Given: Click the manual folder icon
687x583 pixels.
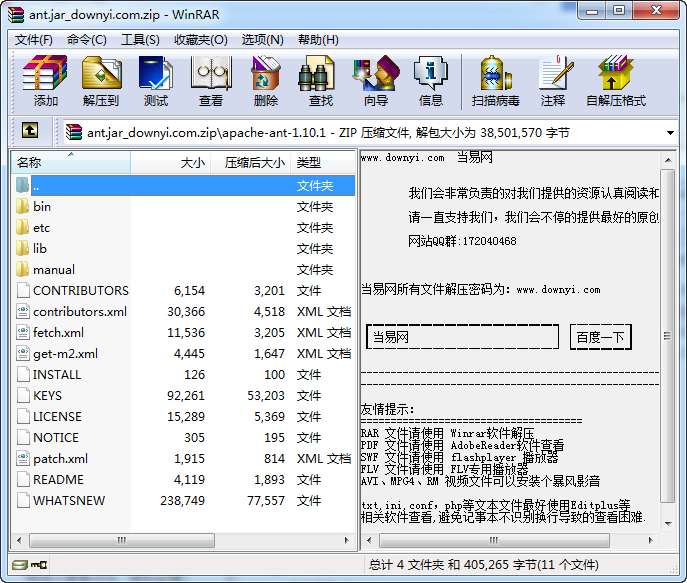Looking at the screenshot, I should coord(22,269).
